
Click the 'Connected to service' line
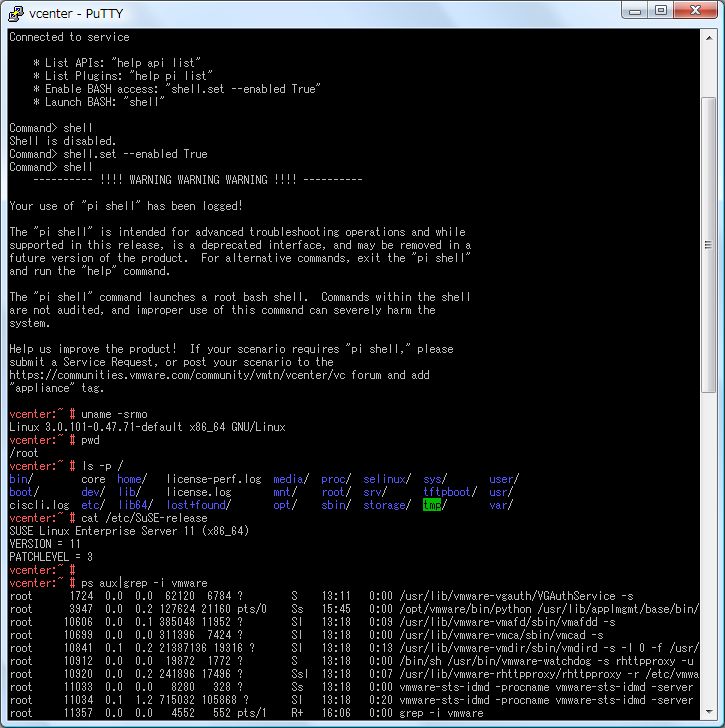pyautogui.click(x=69, y=37)
